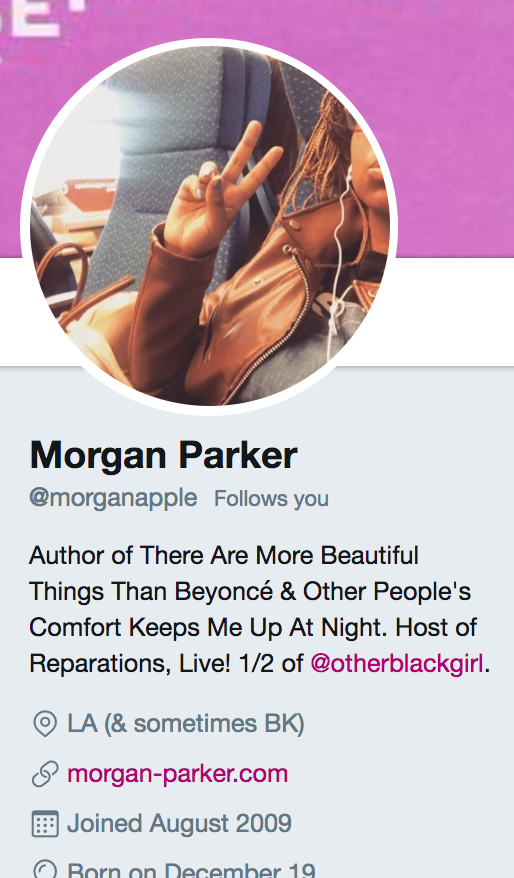This screenshot has height=878, width=514.
Task: Click the white partial lettering on banner corner
Action: pyautogui.click(x=42, y=17)
